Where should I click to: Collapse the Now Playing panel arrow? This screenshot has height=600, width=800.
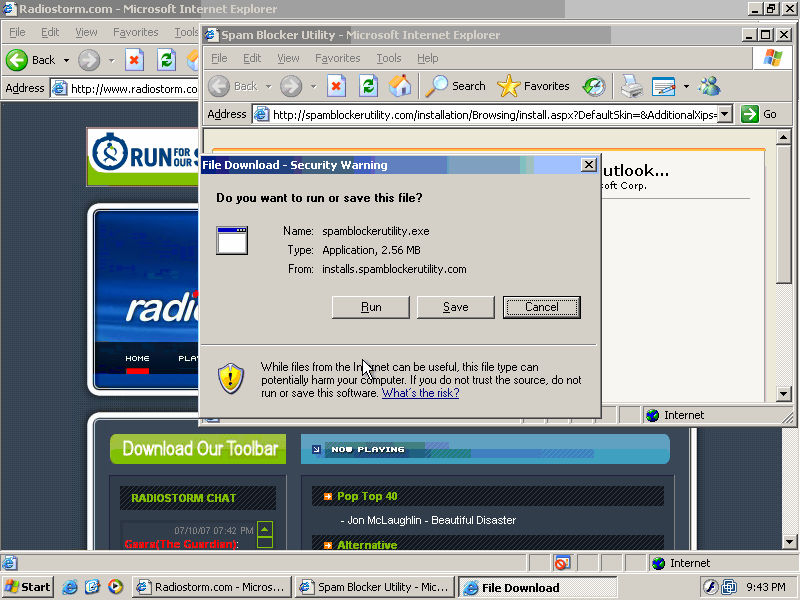(316, 449)
